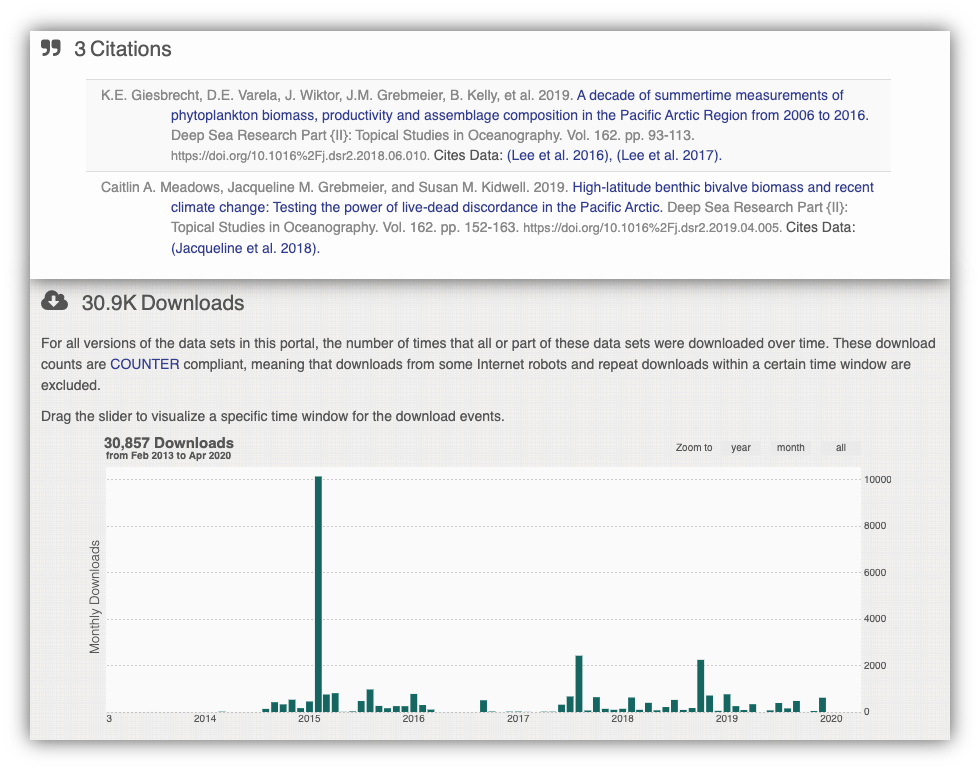Click the tallest 2015 download bar
Screen dimensions: 980x770
[318, 594]
